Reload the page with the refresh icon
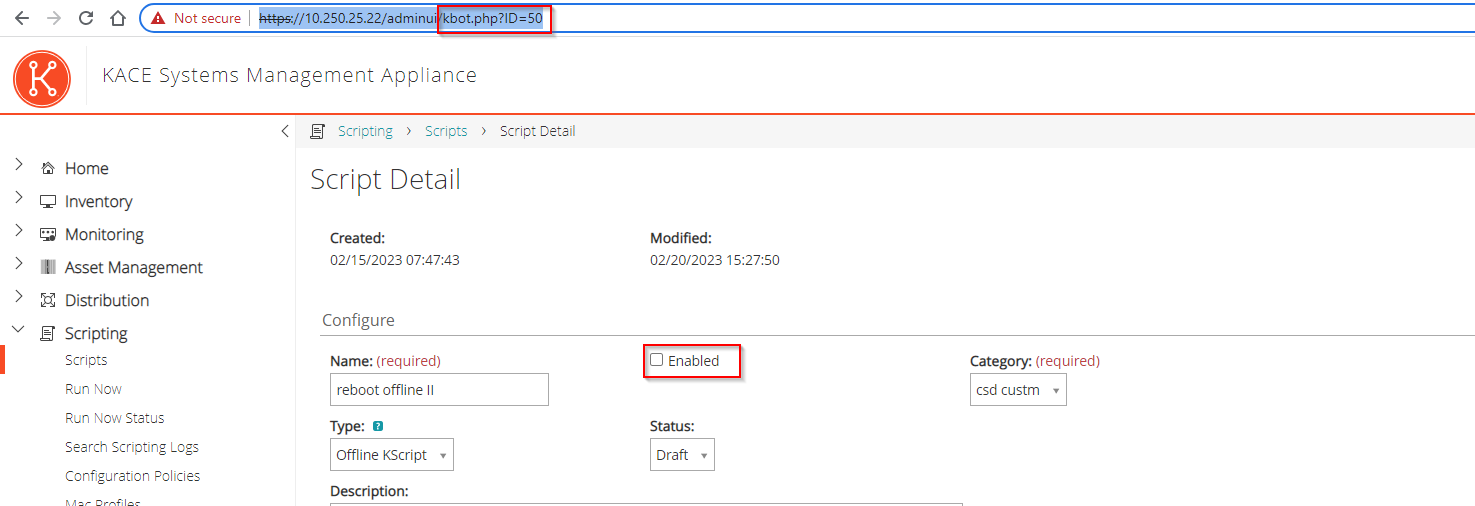Viewport: 1475px width, 506px height. coord(86,18)
